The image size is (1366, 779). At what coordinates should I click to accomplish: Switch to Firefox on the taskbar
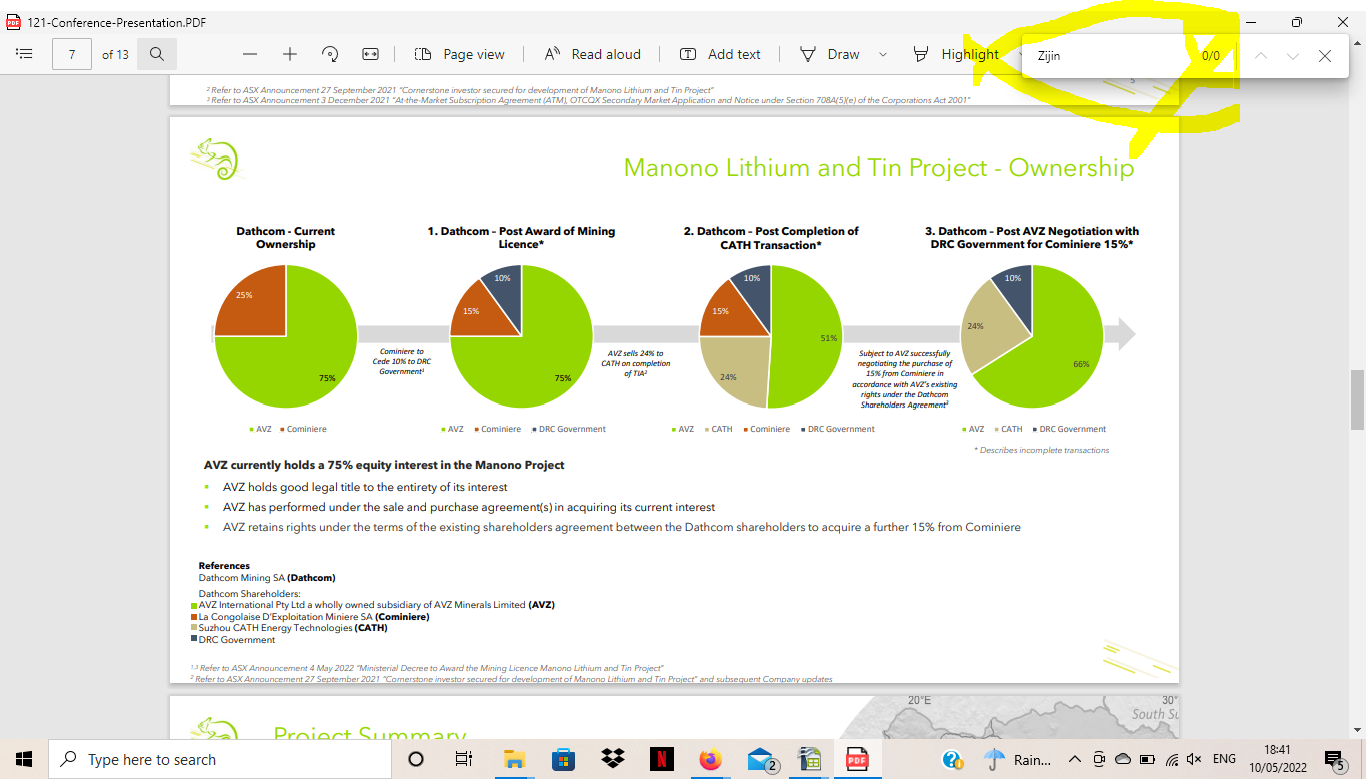710,759
